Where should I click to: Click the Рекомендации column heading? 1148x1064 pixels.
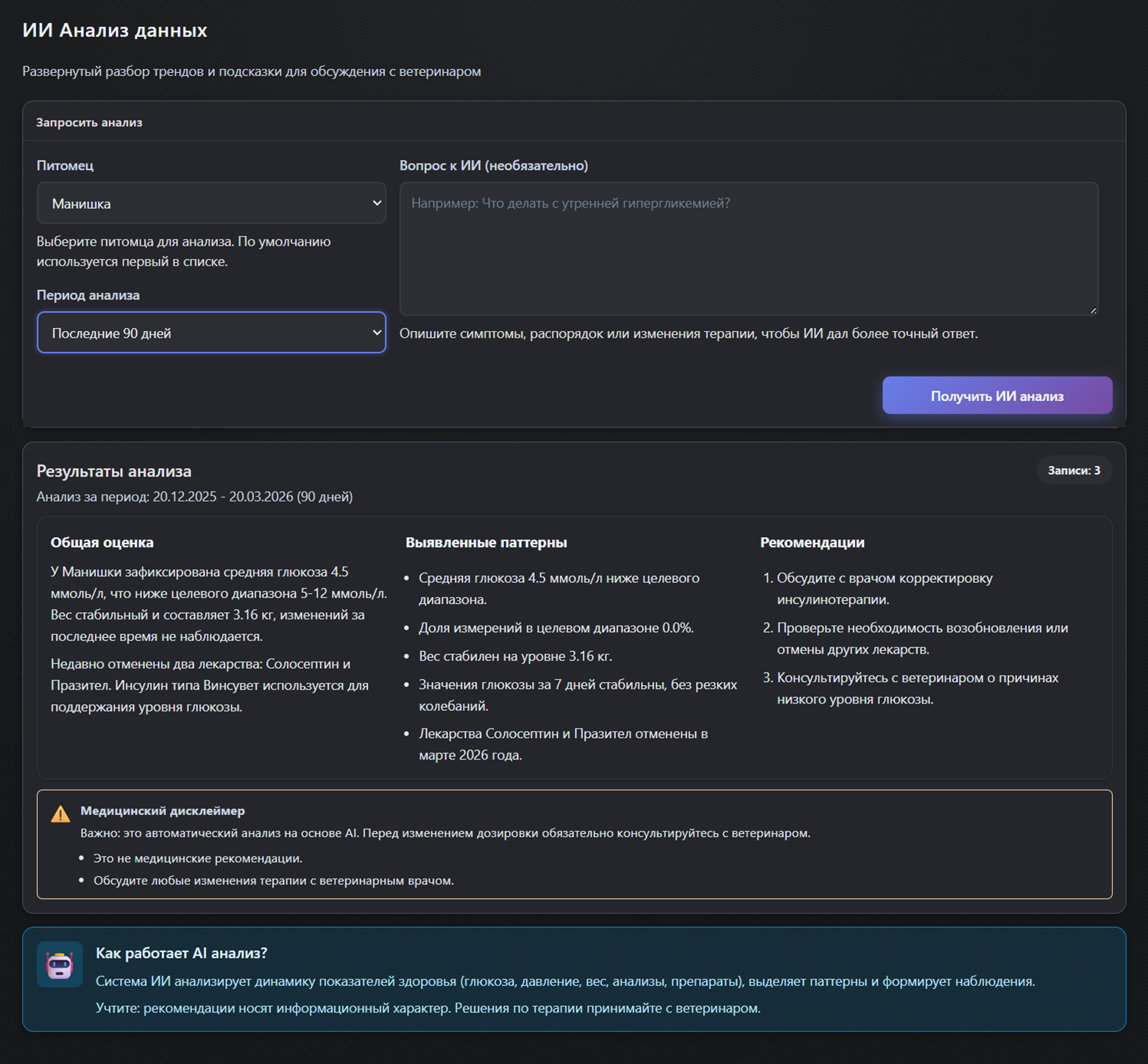click(x=812, y=543)
